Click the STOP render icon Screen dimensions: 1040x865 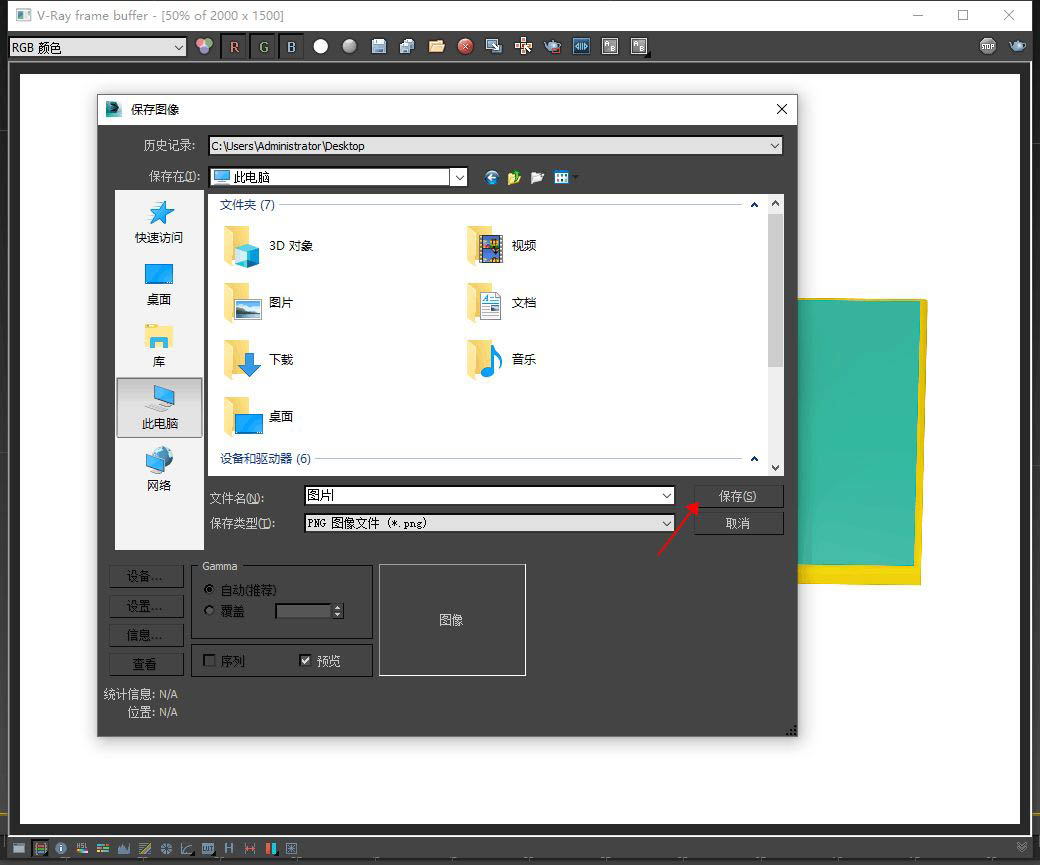988,46
